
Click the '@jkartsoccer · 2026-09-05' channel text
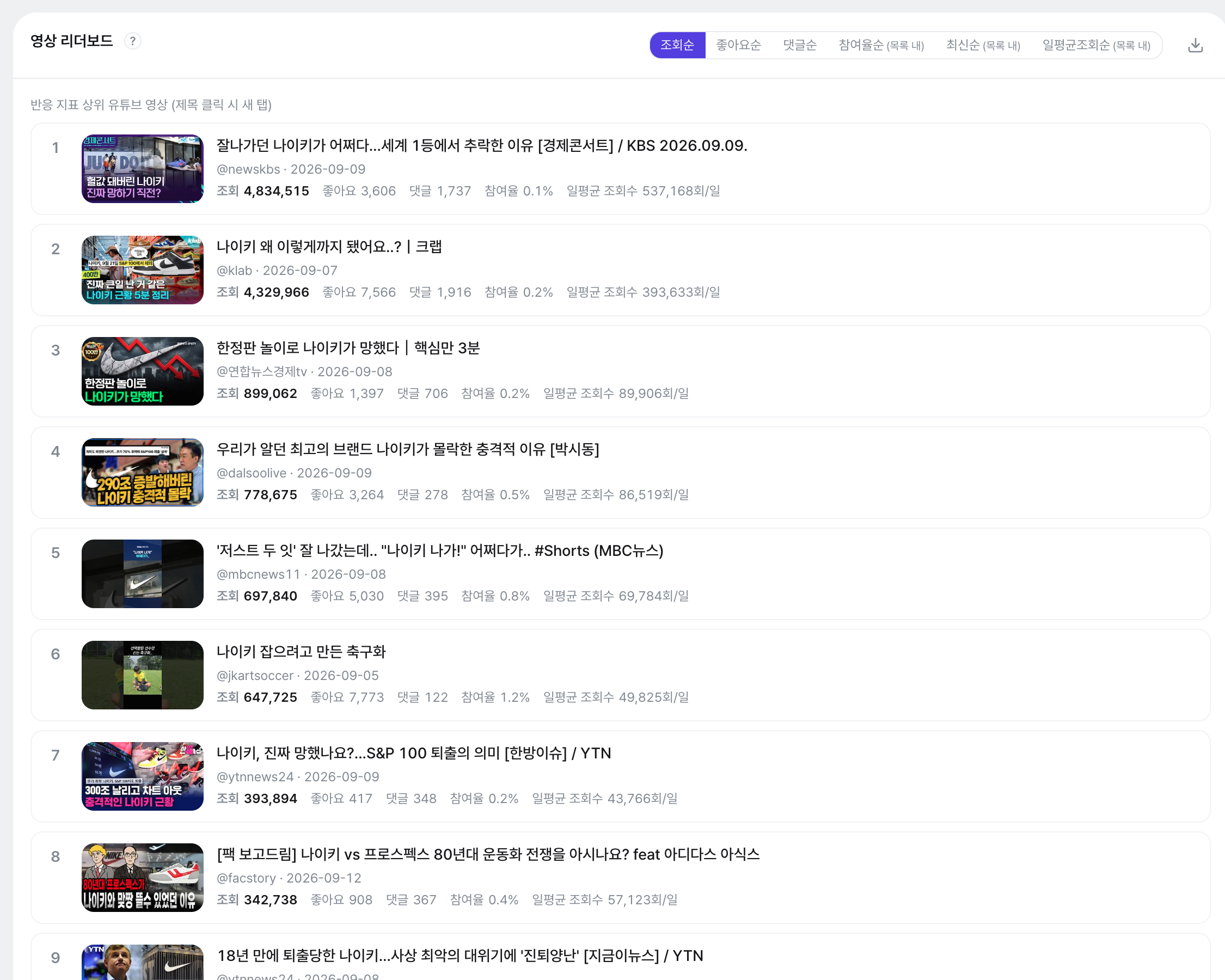[298, 676]
